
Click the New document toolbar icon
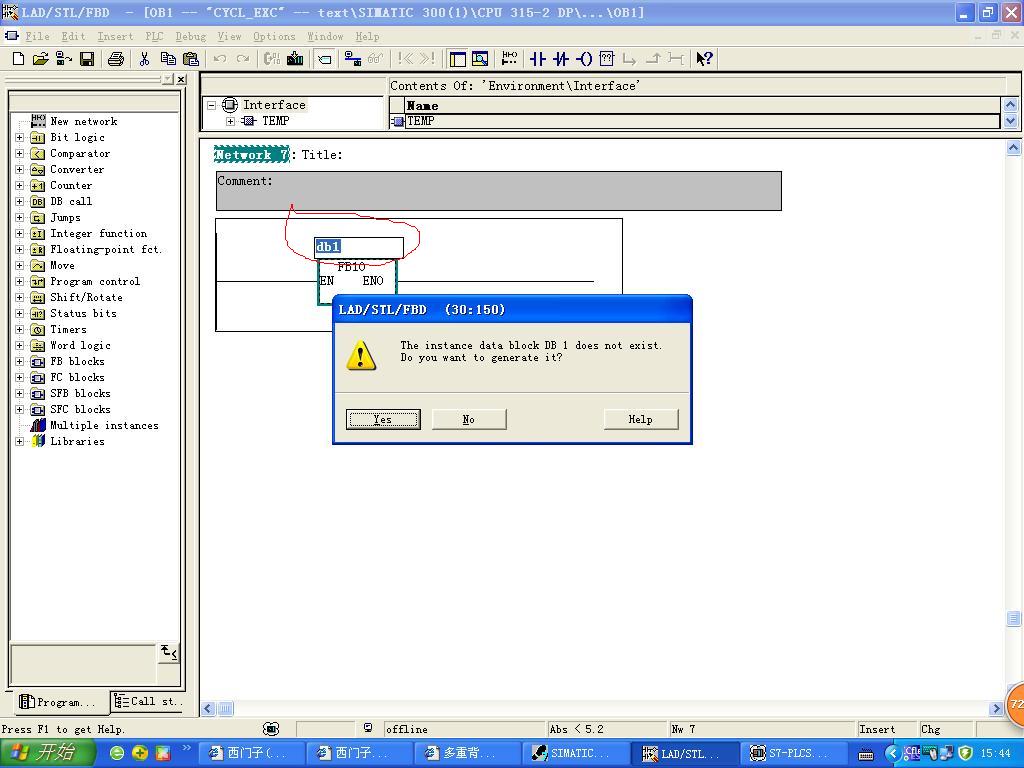tap(18, 59)
